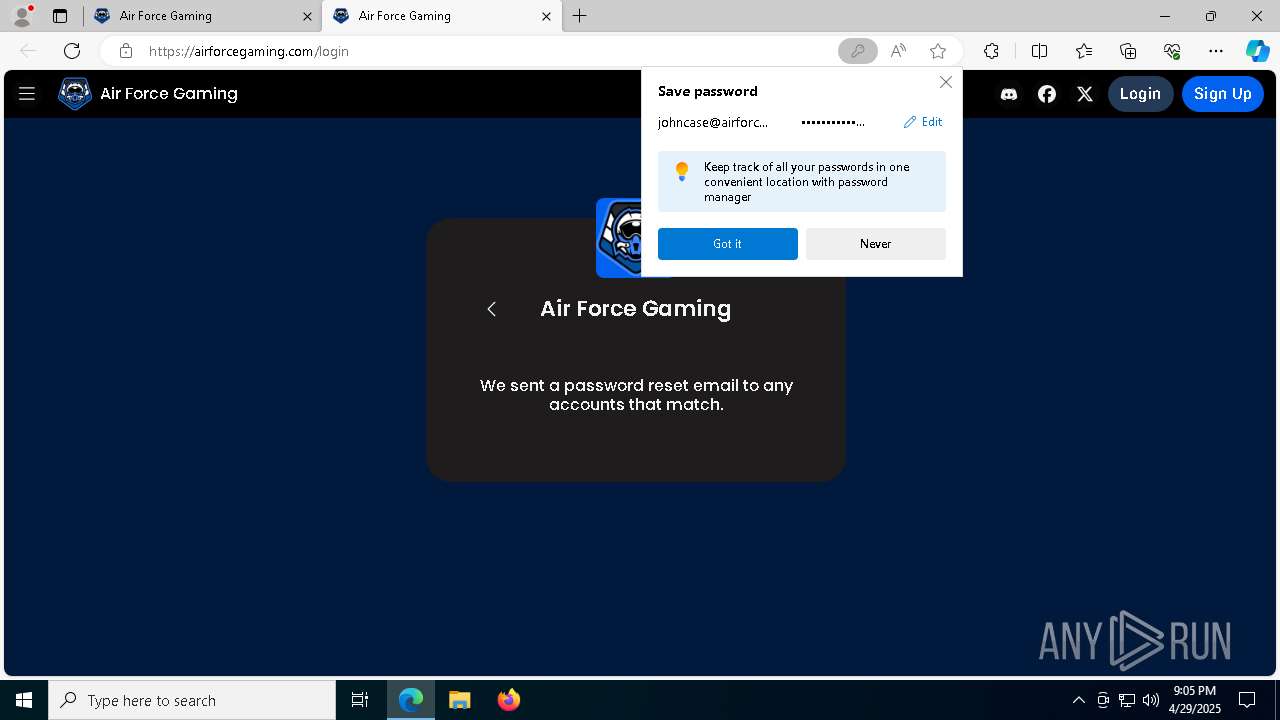Close the first Air Force Gaming tab
This screenshot has width=1280, height=720.
click(307, 16)
